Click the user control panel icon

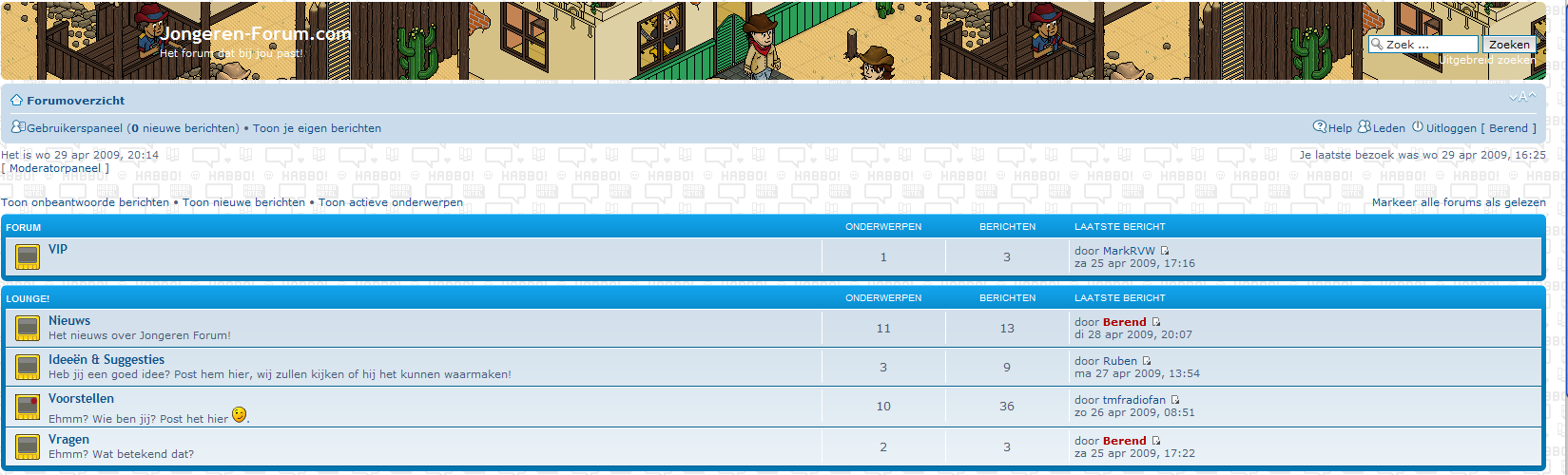pyautogui.click(x=18, y=126)
